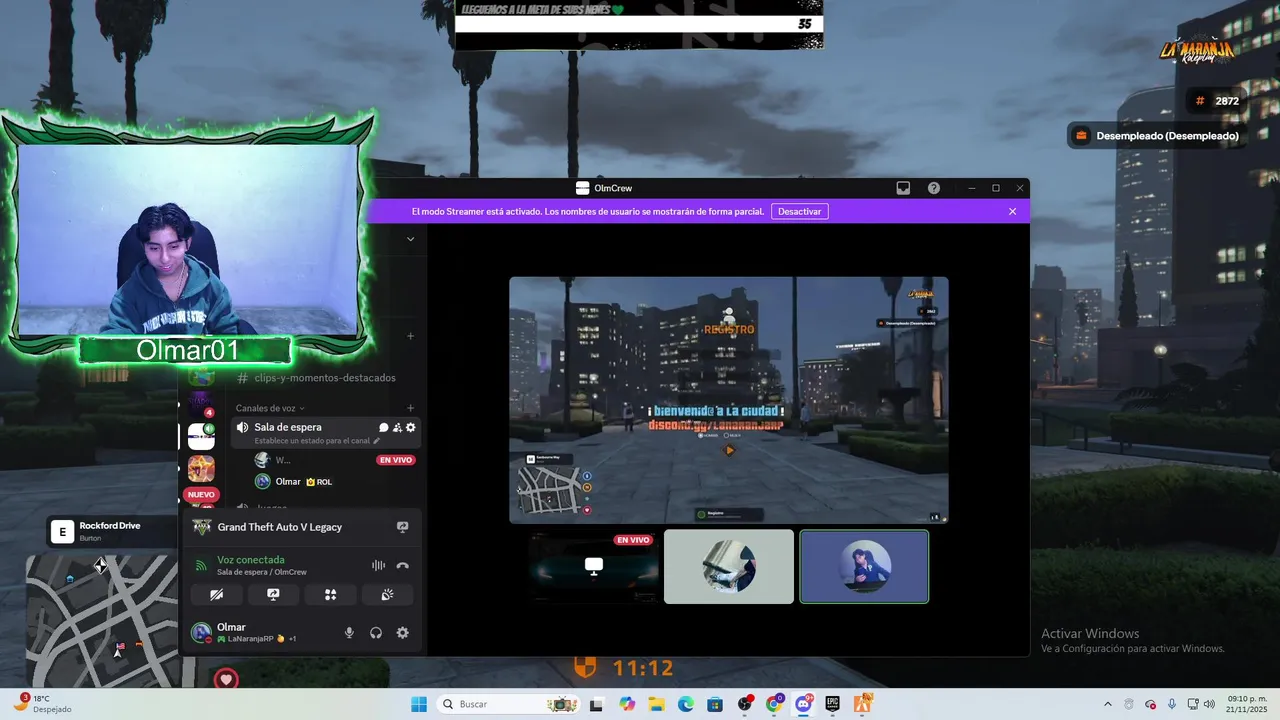
Task: Stream Grand Theft Auto V Legacy screen
Action: 402,527
